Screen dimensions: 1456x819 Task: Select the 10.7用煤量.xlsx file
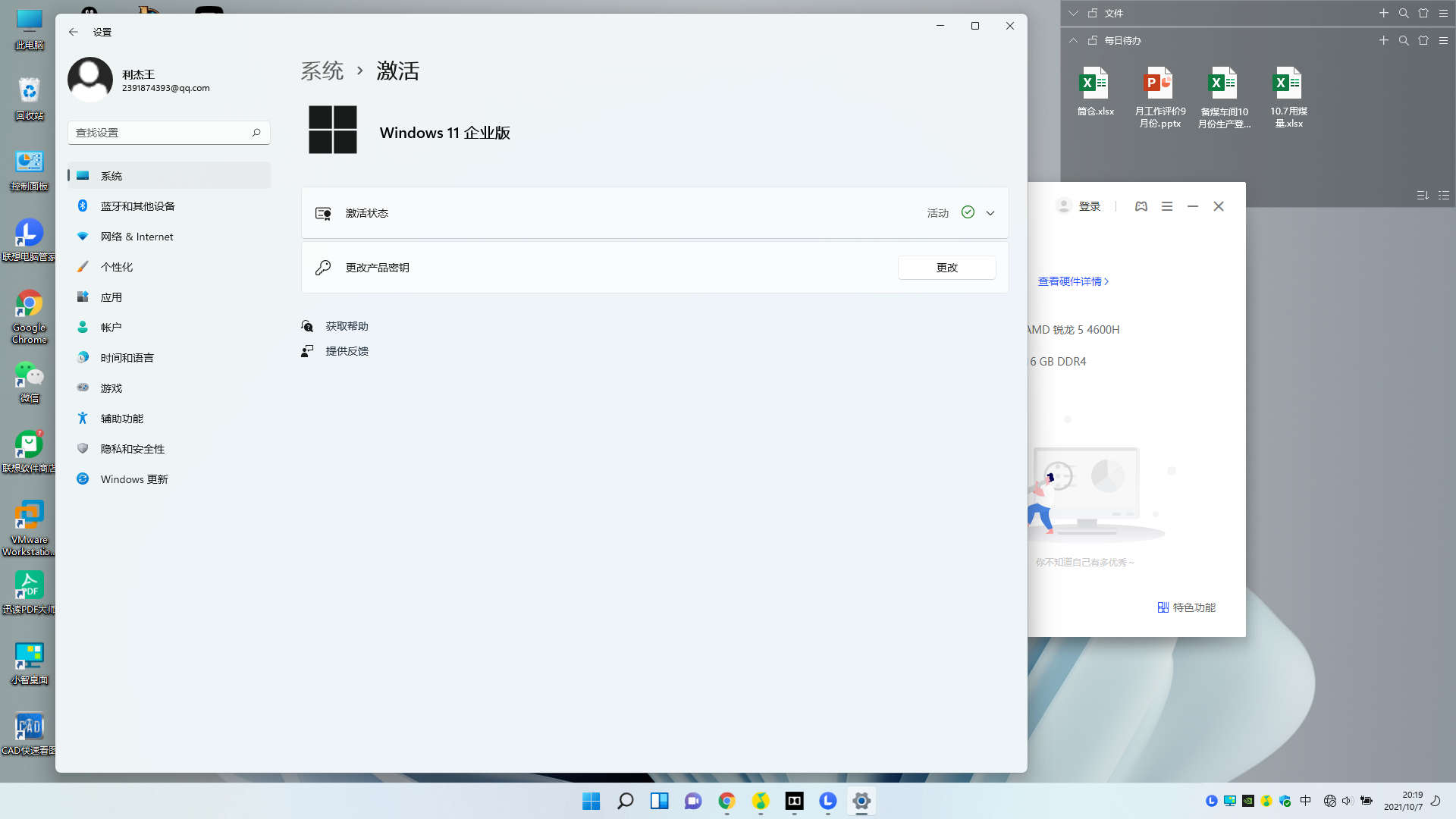(x=1288, y=97)
